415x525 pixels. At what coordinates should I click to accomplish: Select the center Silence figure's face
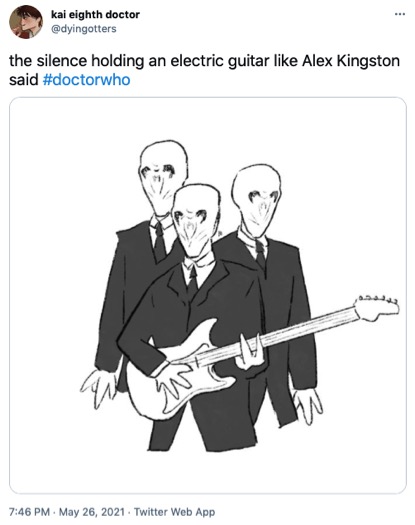(196, 228)
